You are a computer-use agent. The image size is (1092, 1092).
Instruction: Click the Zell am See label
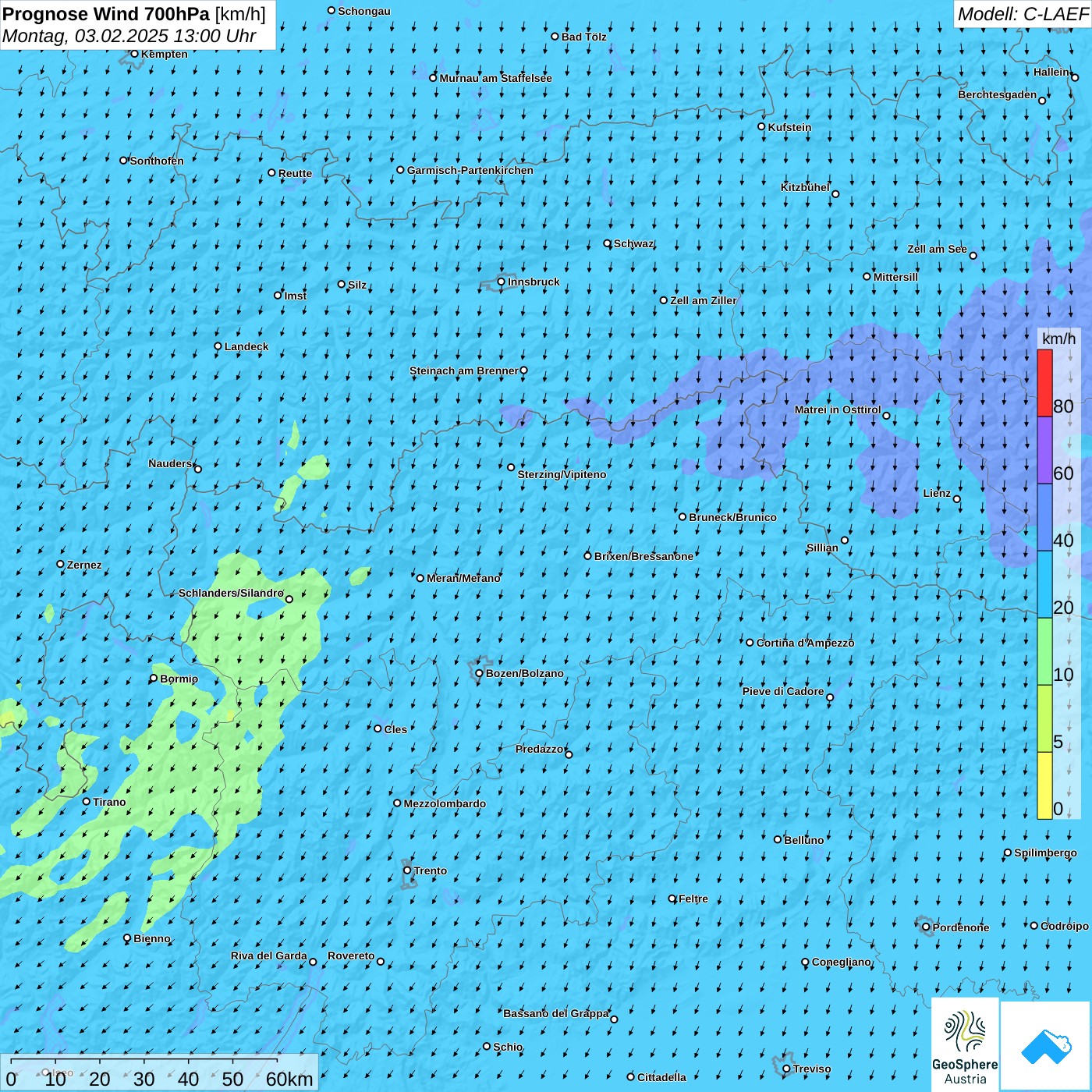point(937,249)
